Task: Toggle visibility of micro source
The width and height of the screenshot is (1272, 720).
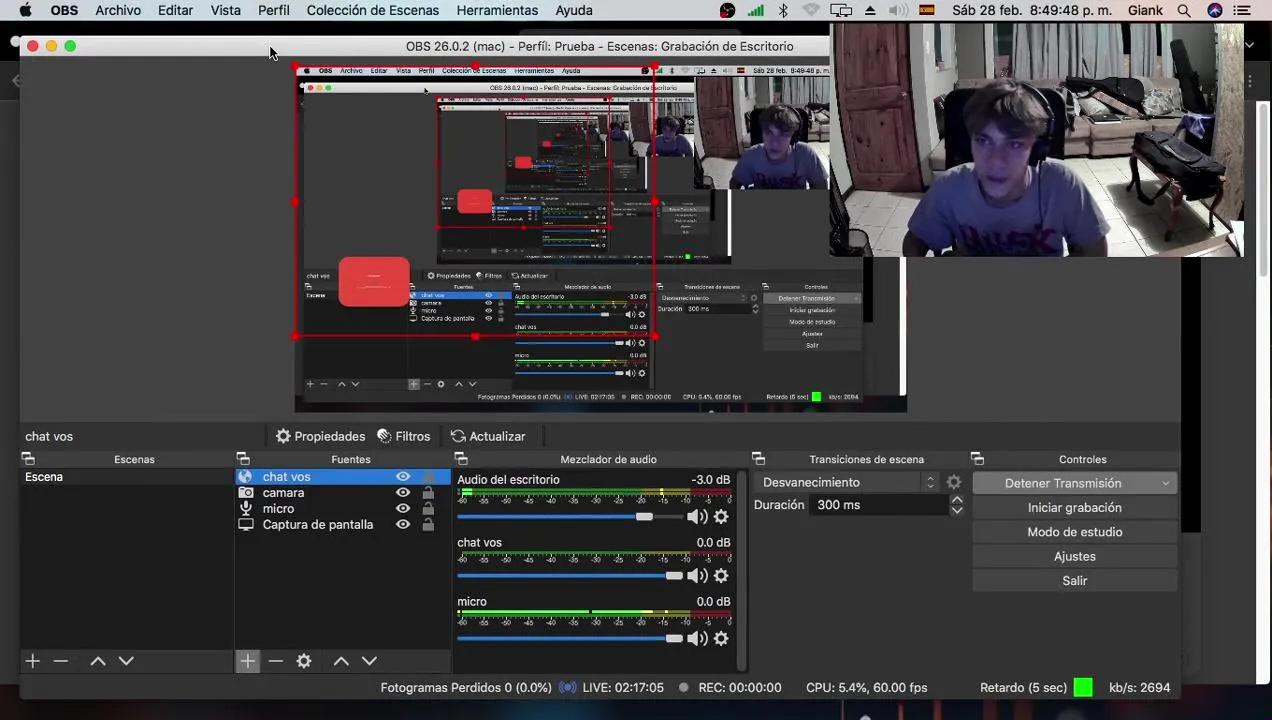Action: tap(403, 509)
